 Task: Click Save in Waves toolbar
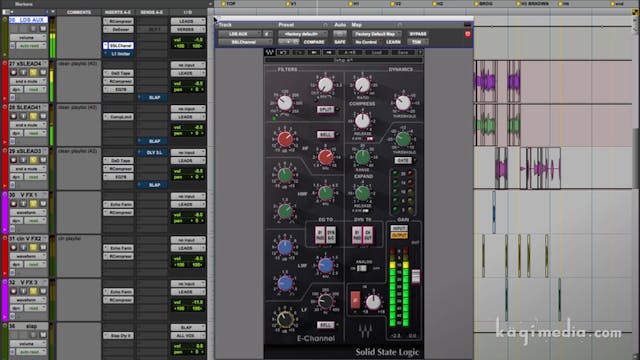click(403, 52)
